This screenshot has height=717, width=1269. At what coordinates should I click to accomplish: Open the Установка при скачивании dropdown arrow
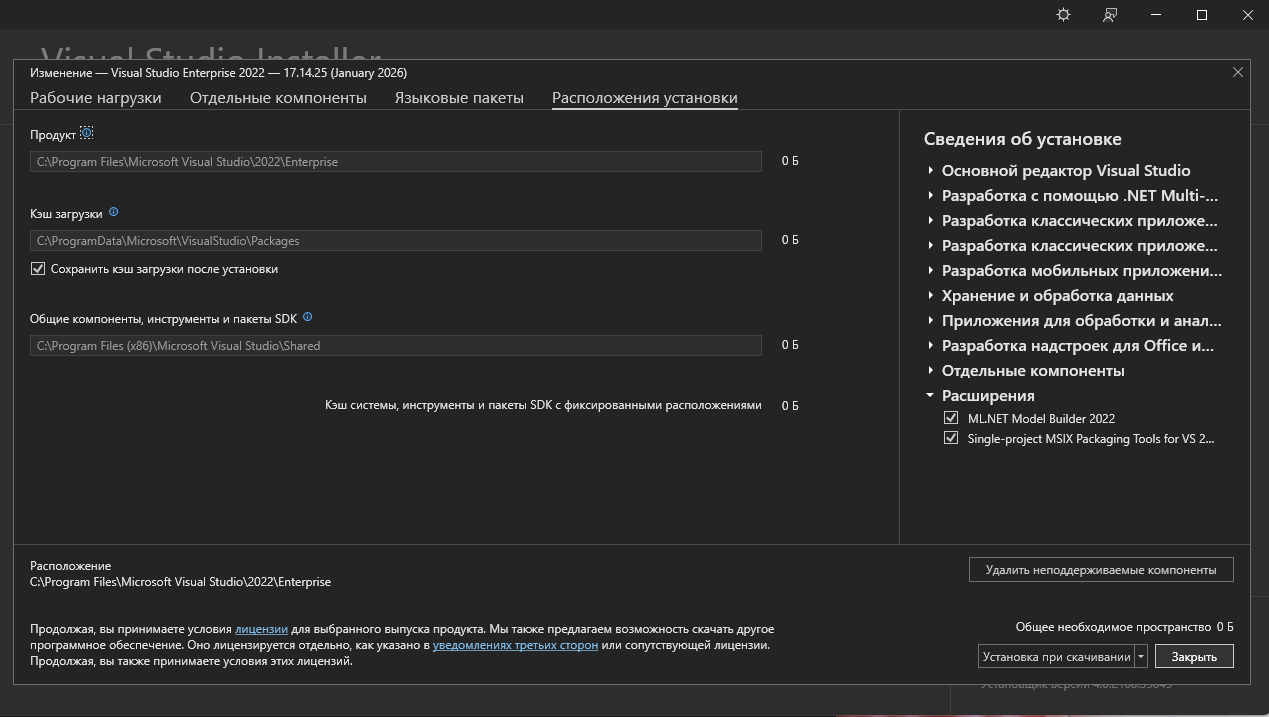(x=1141, y=657)
